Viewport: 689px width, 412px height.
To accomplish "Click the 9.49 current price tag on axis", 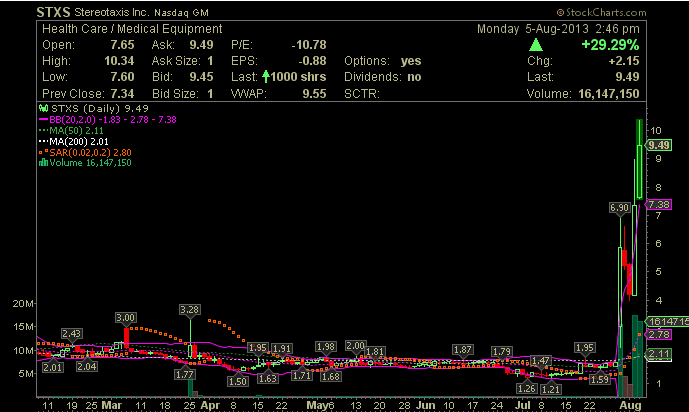I will click(659, 145).
